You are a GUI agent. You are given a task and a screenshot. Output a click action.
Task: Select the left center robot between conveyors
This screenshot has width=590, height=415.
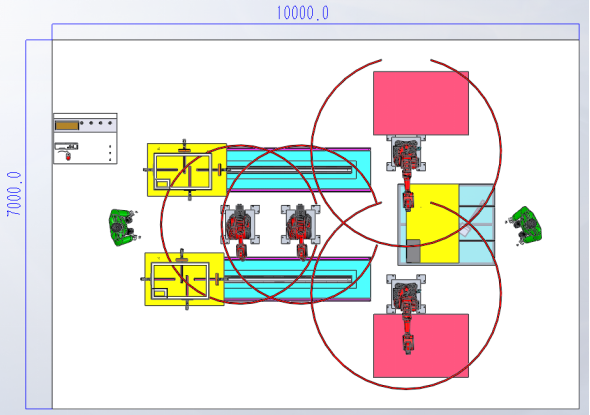(240, 231)
